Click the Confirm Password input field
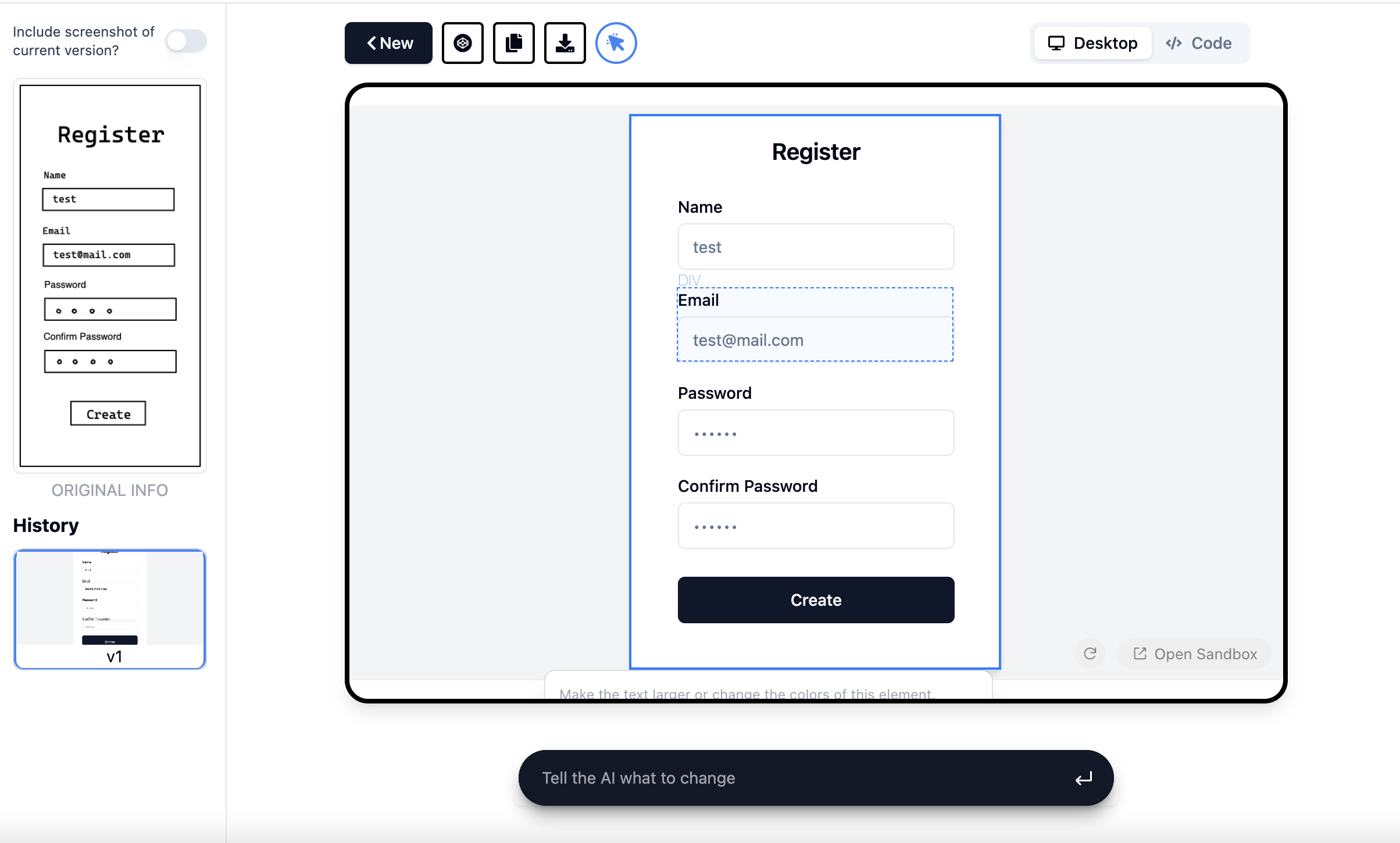The height and width of the screenshot is (843, 1400). tap(815, 527)
